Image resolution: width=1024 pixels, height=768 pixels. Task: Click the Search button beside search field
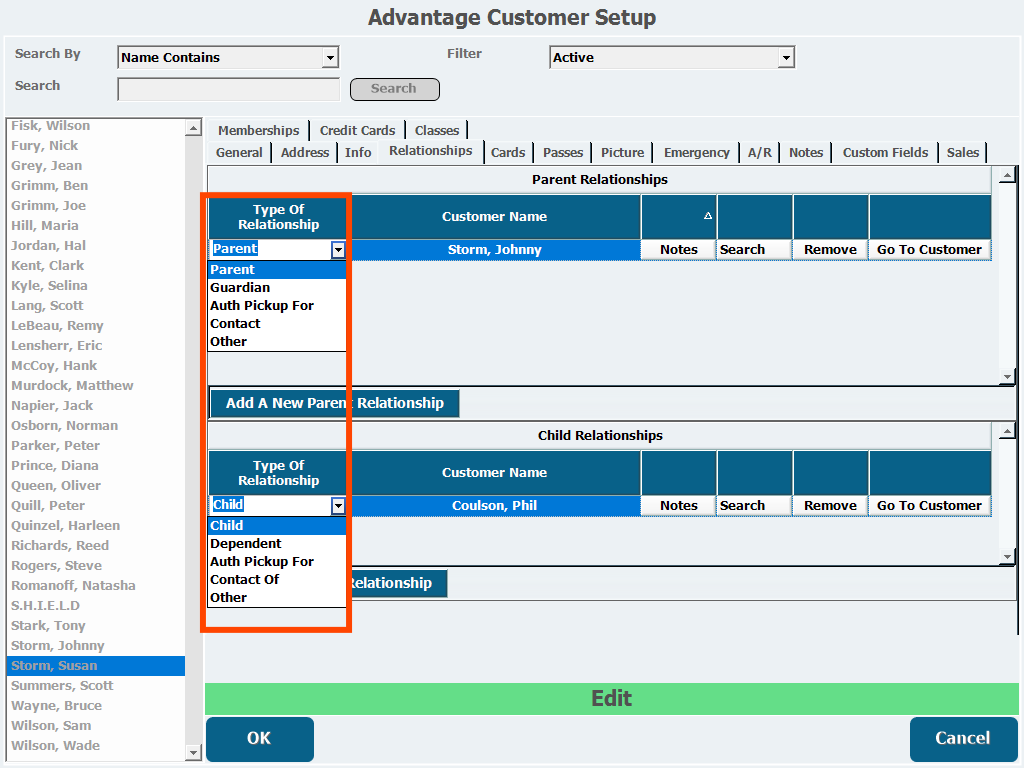tap(394, 89)
